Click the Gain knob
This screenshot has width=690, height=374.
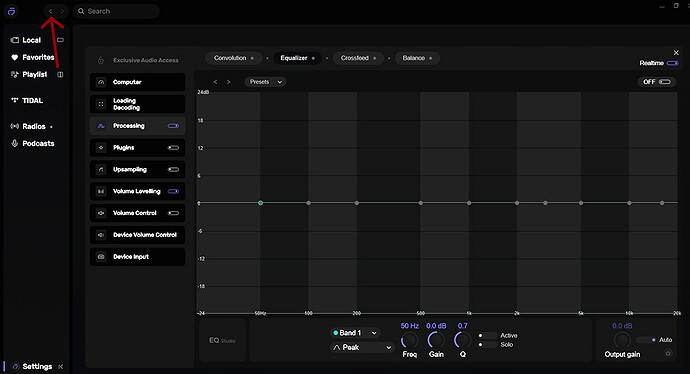tap(436, 340)
